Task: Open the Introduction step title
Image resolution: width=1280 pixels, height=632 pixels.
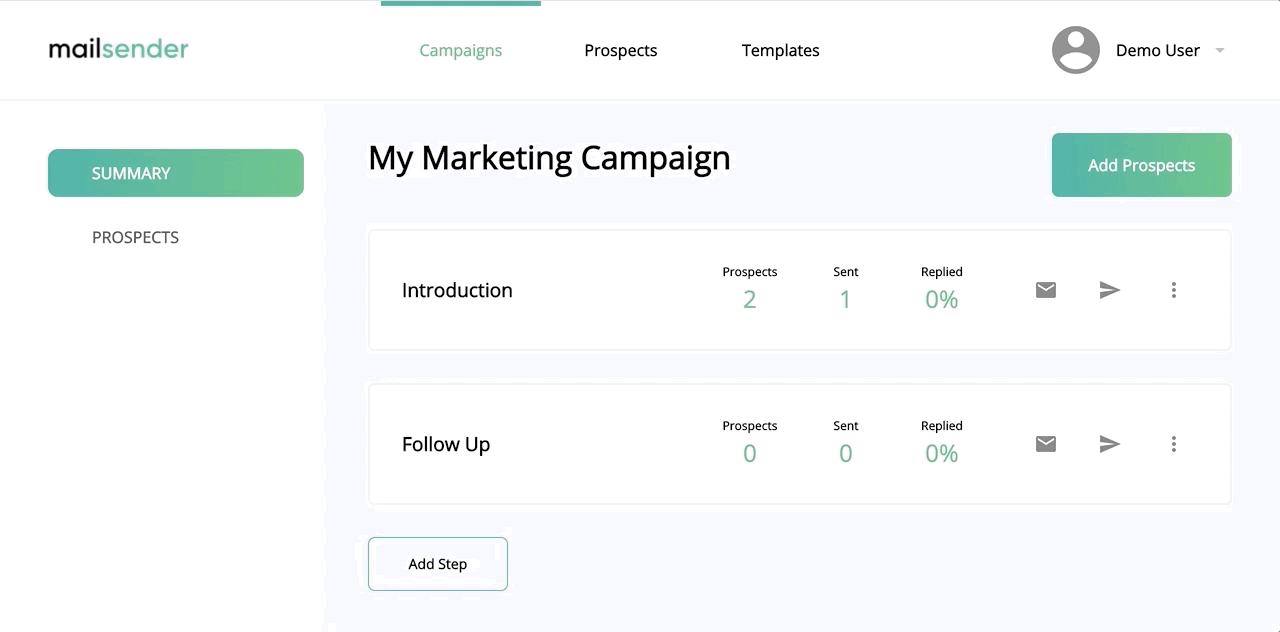Action: click(457, 290)
